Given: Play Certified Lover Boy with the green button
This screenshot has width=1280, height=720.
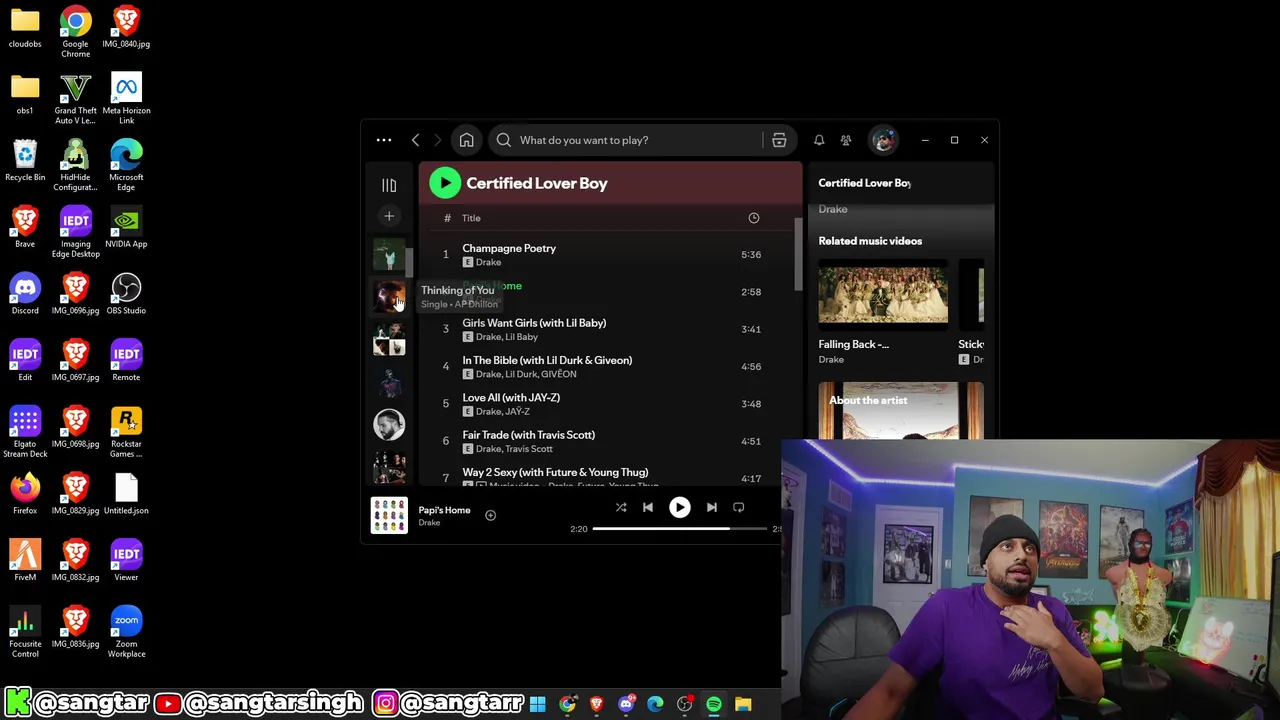Looking at the screenshot, I should point(445,183).
